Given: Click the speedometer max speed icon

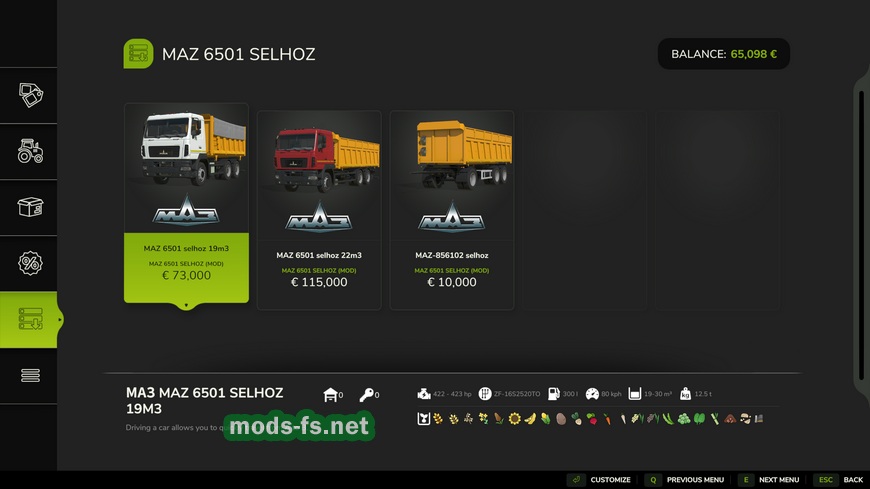Looking at the screenshot, I should pyautogui.click(x=591, y=394).
